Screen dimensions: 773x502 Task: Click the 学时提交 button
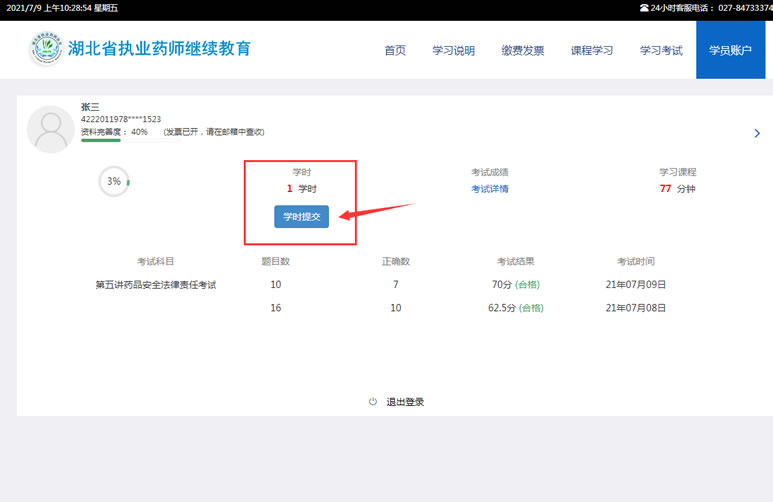301,216
